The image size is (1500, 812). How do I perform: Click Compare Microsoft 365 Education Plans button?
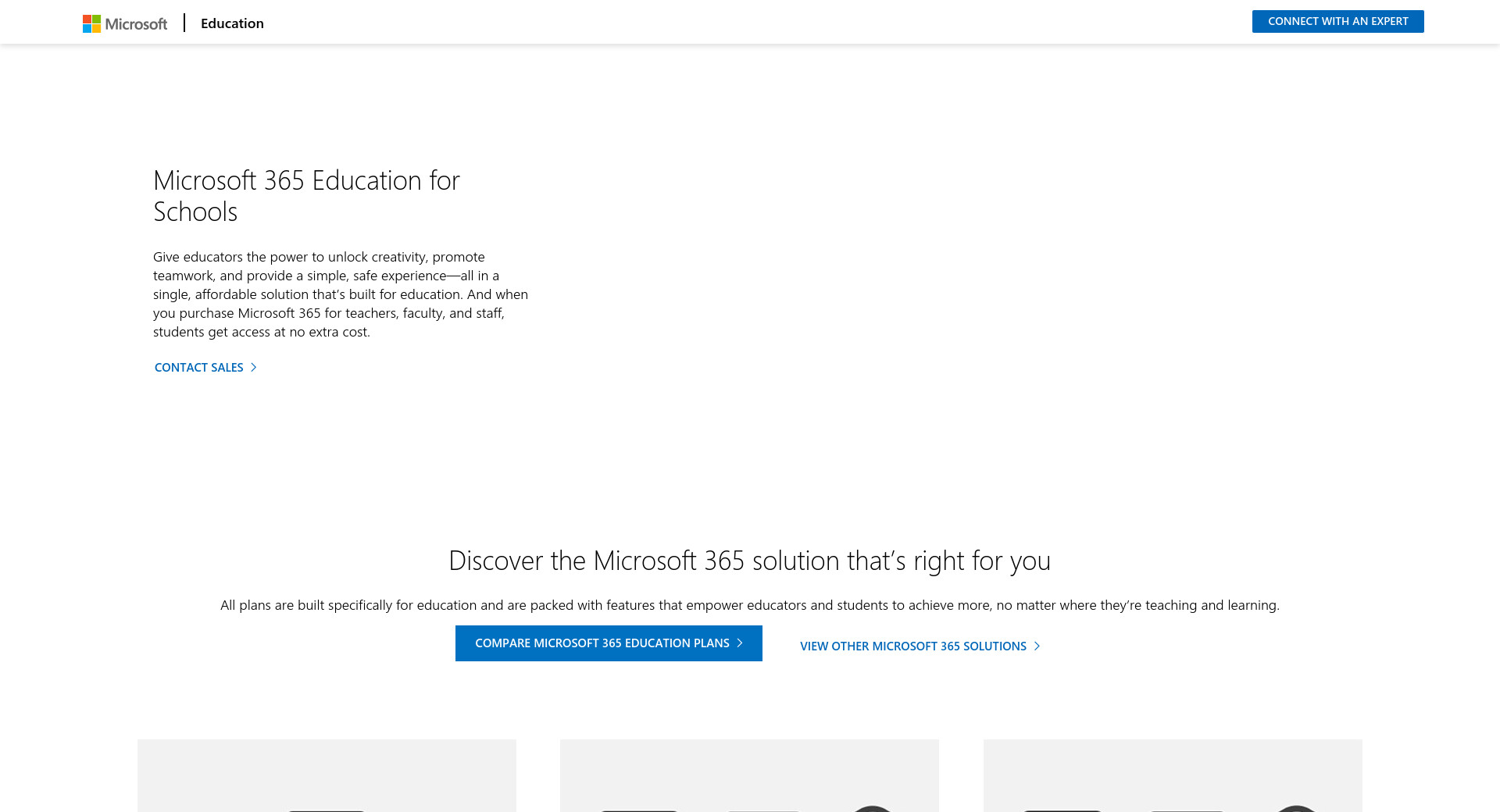[x=602, y=643]
